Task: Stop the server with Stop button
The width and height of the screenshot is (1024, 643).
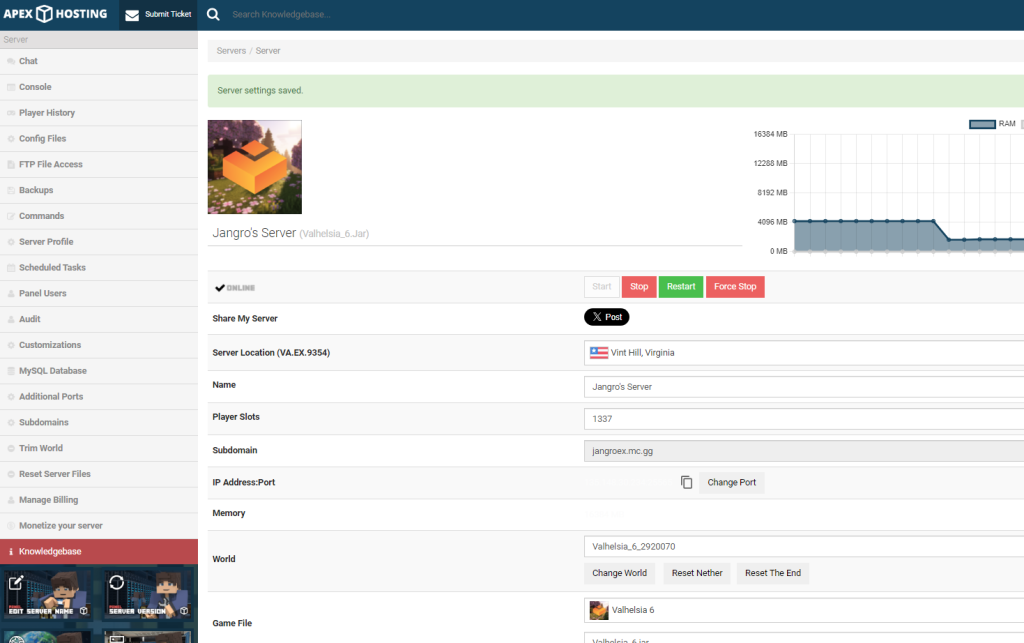Action: pyautogui.click(x=639, y=287)
